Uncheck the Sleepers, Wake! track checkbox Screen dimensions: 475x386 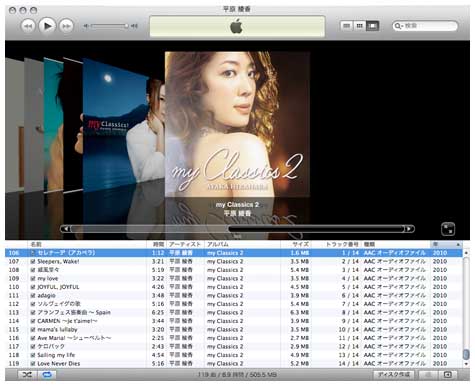click(33, 261)
